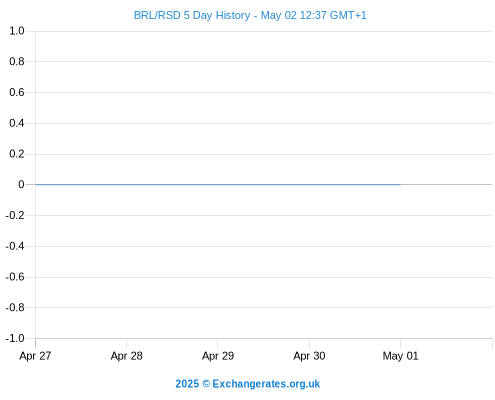Click the 0.2 y-axis label
The height and width of the screenshot is (400, 495).
(x=17, y=154)
